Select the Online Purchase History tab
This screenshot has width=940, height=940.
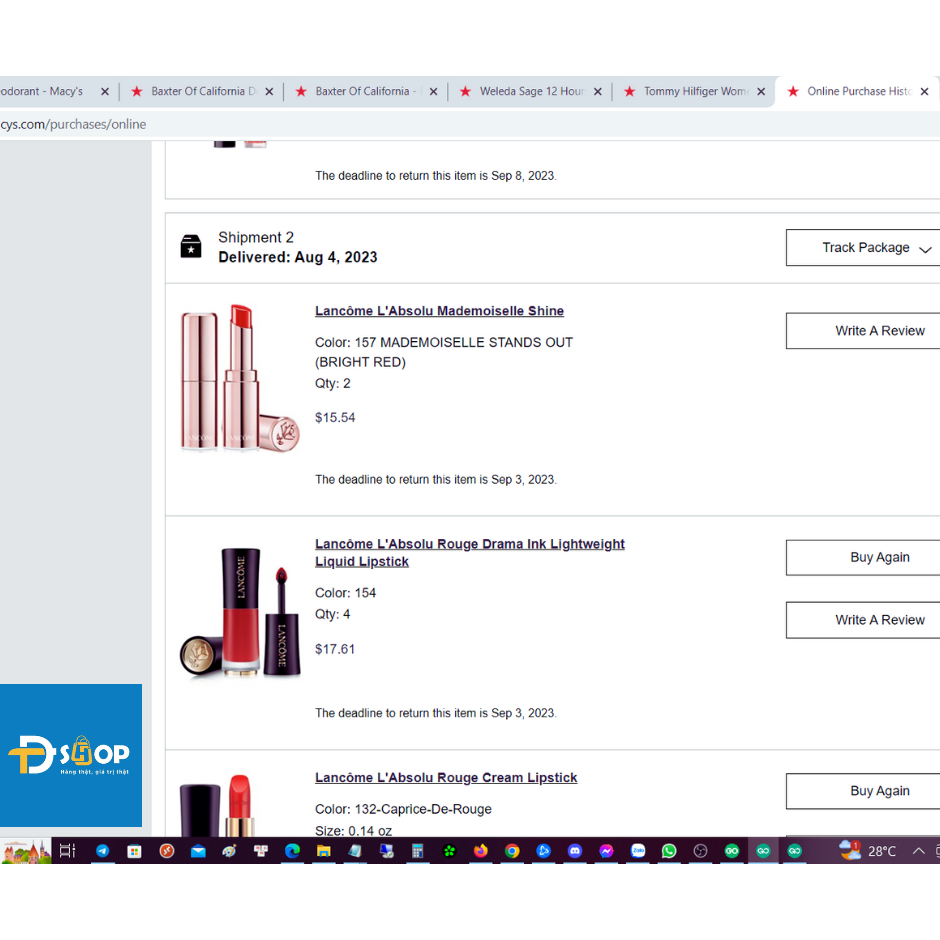[856, 91]
